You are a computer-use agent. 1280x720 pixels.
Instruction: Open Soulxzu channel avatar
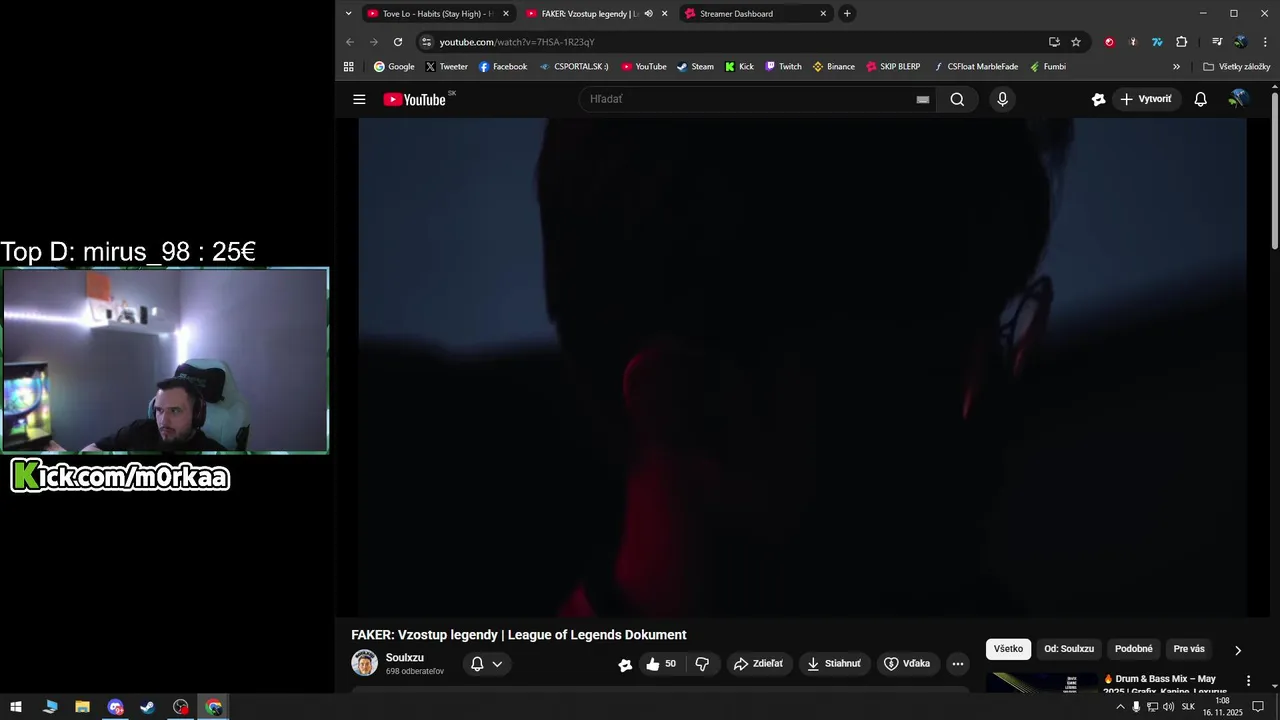[x=364, y=663]
